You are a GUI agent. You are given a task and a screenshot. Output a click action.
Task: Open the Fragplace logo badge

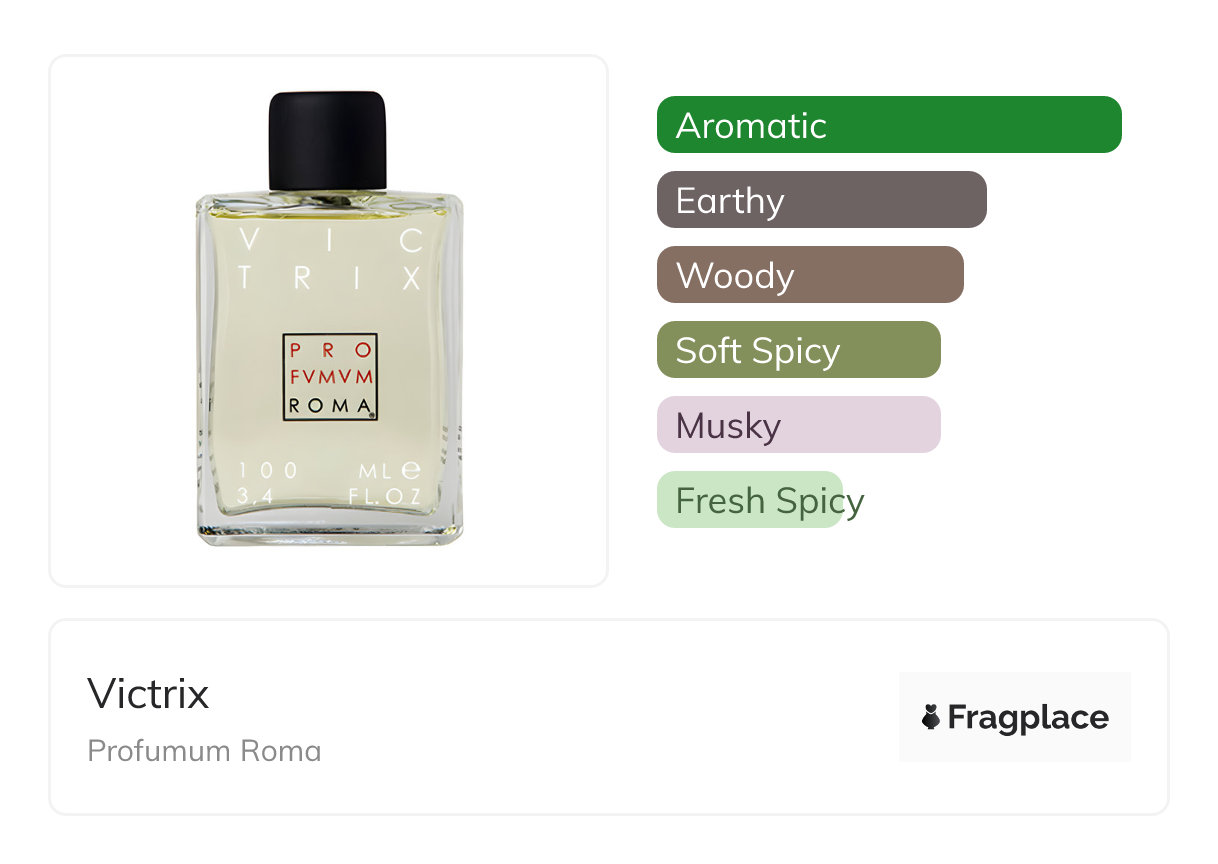(1015, 717)
